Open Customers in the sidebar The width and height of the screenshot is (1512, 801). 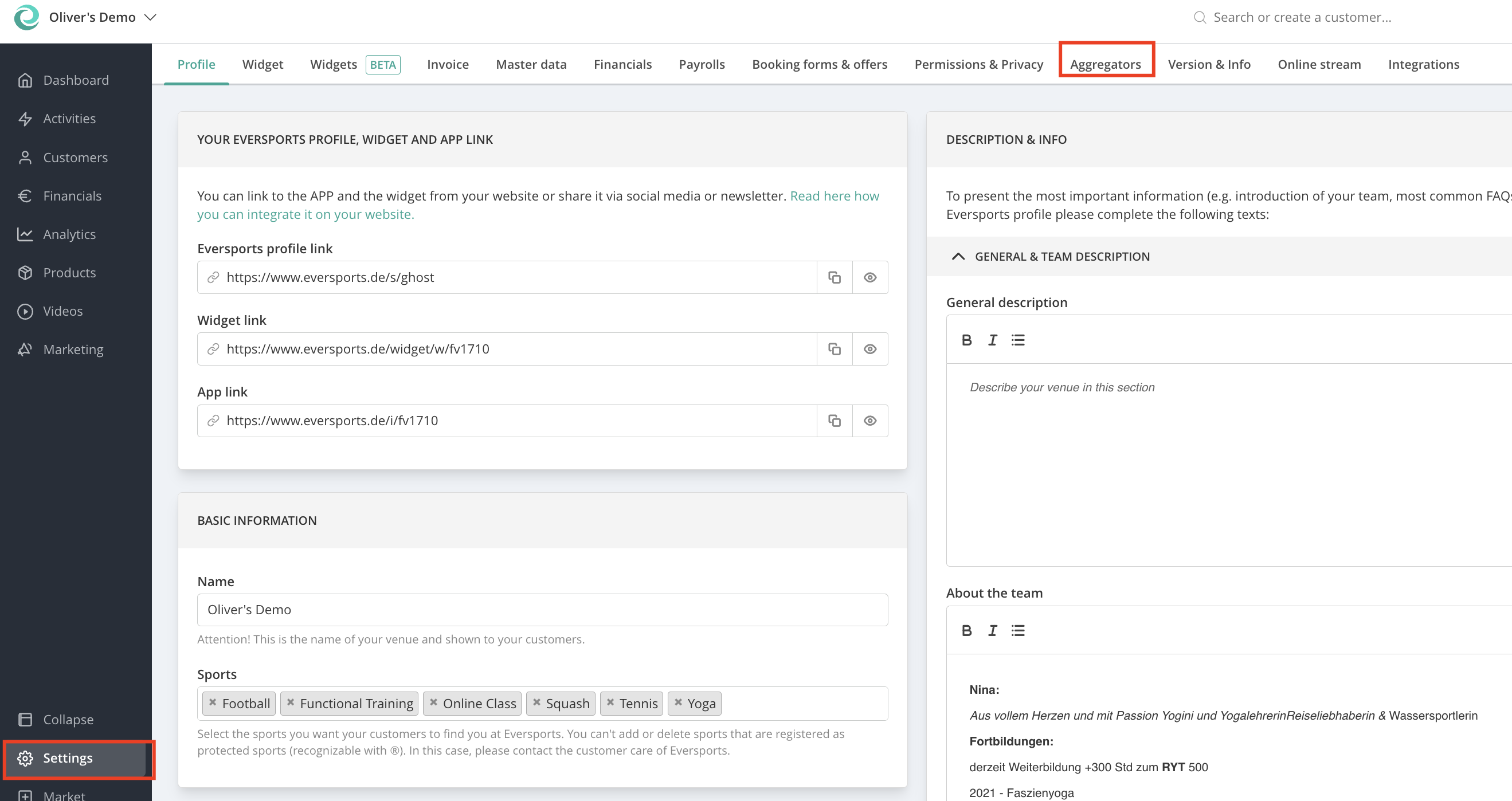pos(76,157)
